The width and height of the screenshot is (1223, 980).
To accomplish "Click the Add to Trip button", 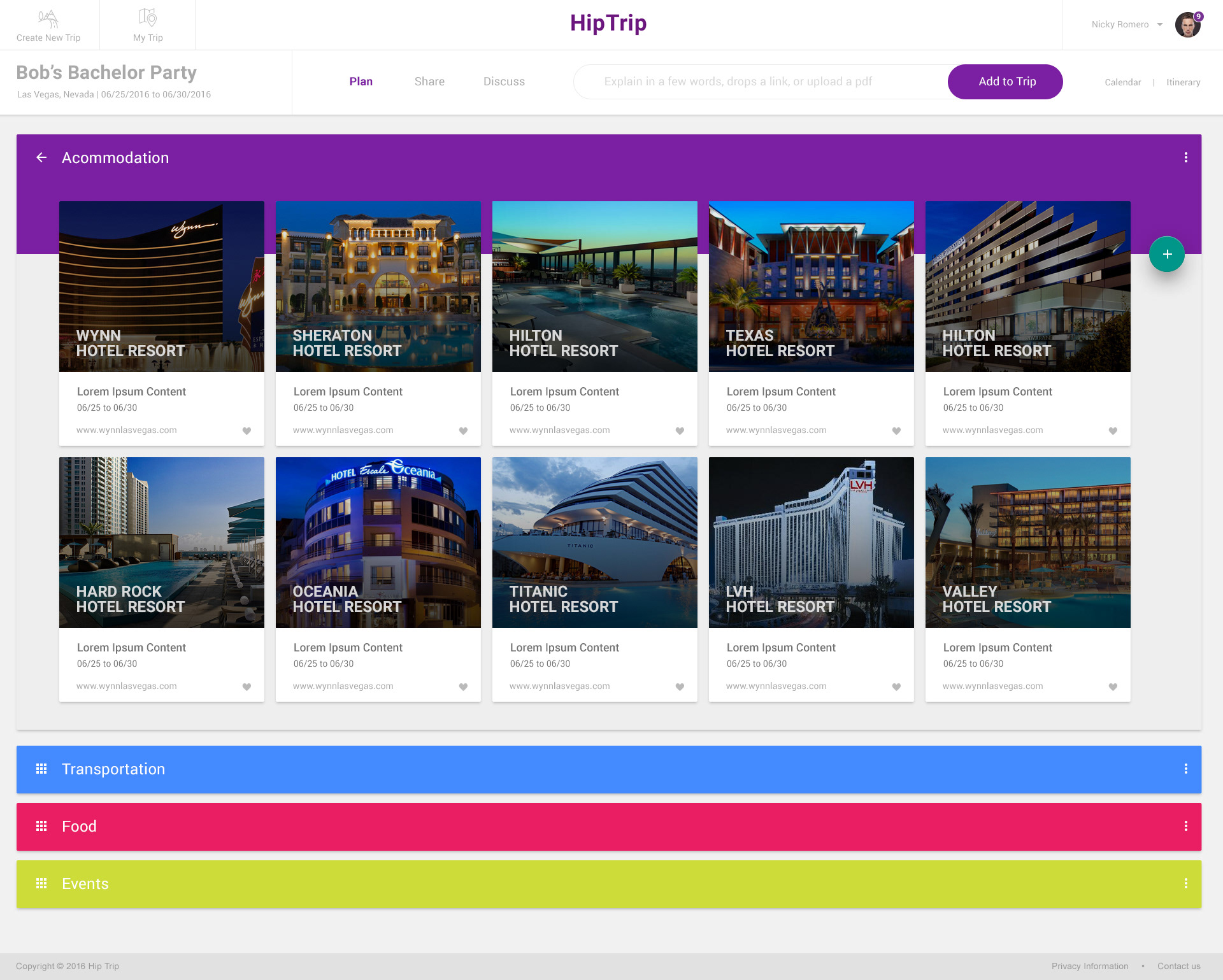I will [x=1006, y=82].
